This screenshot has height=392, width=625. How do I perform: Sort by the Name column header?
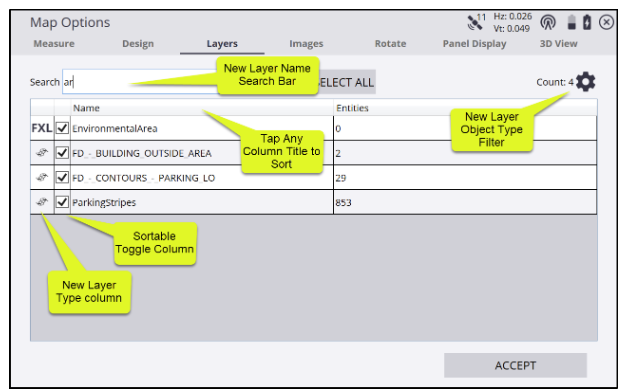click(202, 108)
